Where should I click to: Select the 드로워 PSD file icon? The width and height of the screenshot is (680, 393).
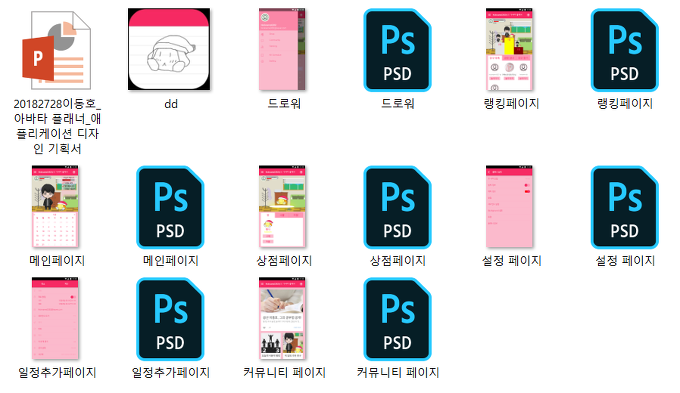point(397,50)
